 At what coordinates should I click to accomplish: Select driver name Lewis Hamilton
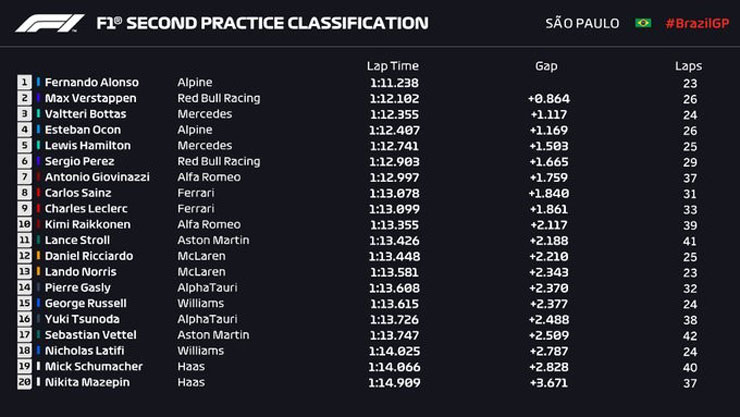point(86,146)
